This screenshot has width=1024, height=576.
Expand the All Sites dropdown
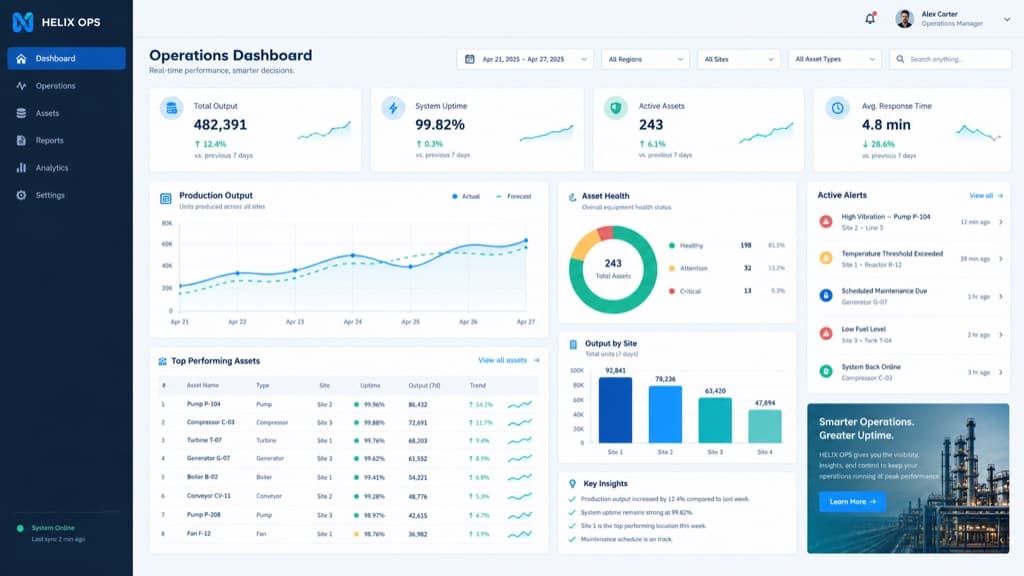click(739, 59)
